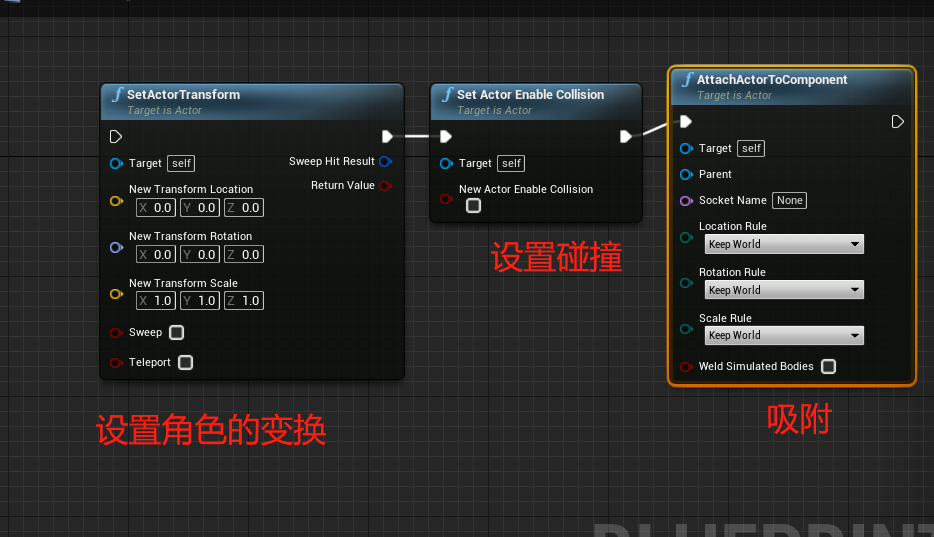Image resolution: width=934 pixels, height=537 pixels.
Task: Click Set Actor Enable Collision input exec pin
Action: tap(446, 137)
